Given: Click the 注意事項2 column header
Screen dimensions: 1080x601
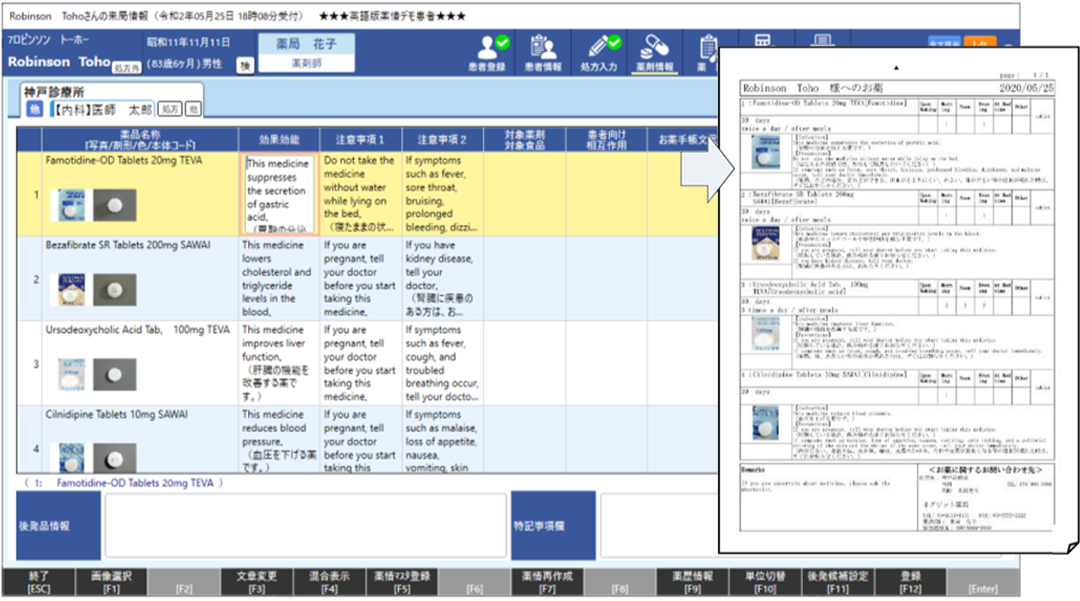Looking at the screenshot, I should 442,139.
